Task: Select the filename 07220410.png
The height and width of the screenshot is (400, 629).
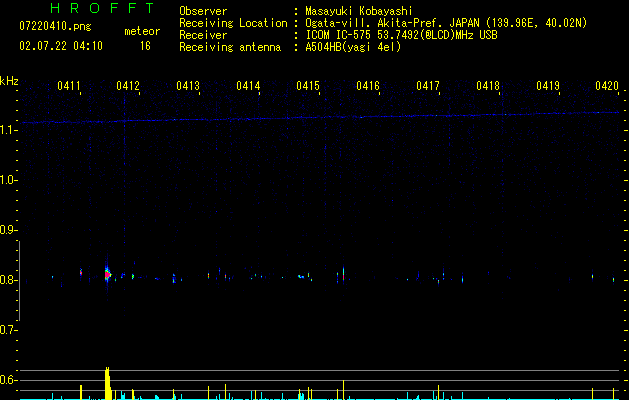Action: pyautogui.click(x=55, y=27)
